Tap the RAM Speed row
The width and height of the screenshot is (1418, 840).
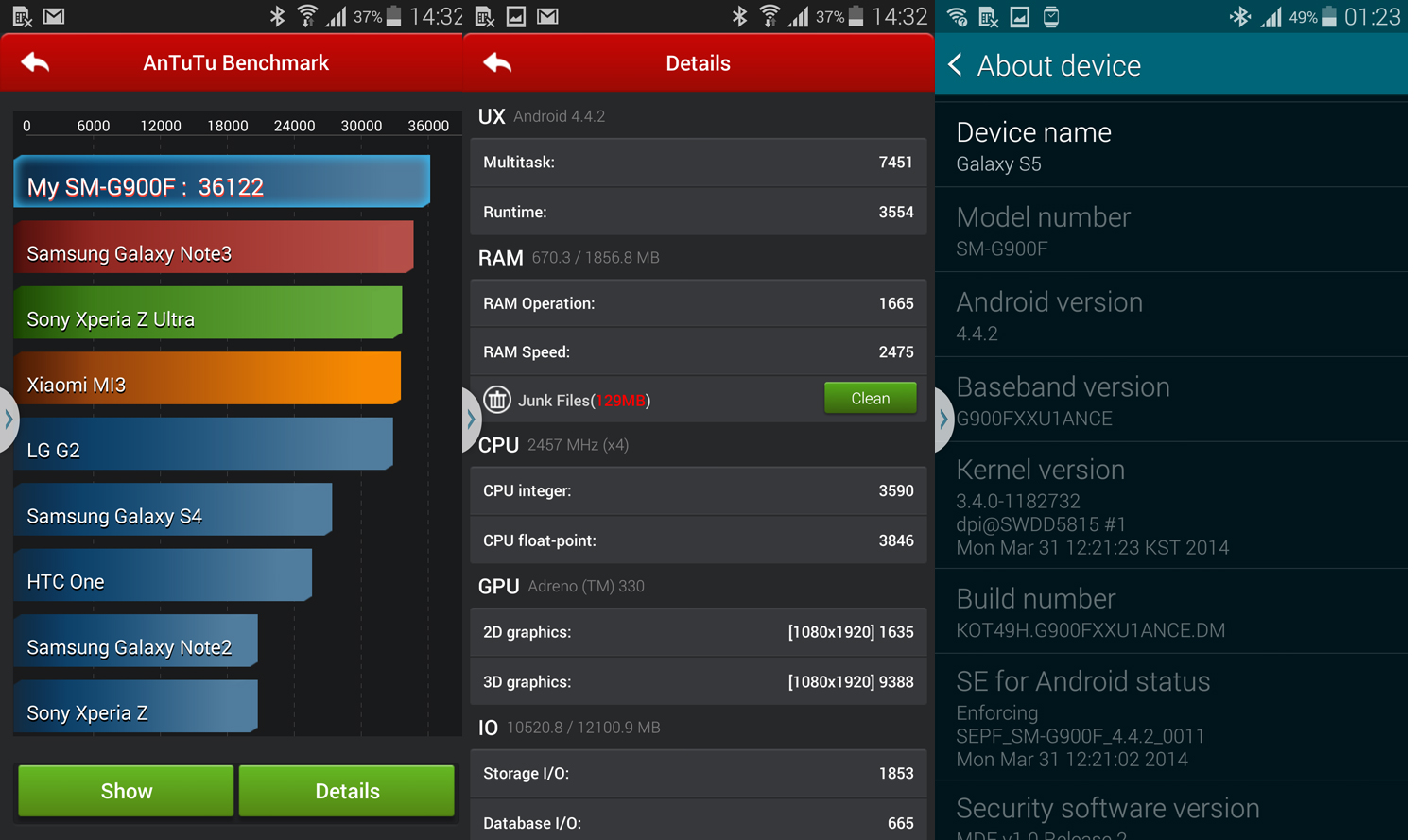699,351
